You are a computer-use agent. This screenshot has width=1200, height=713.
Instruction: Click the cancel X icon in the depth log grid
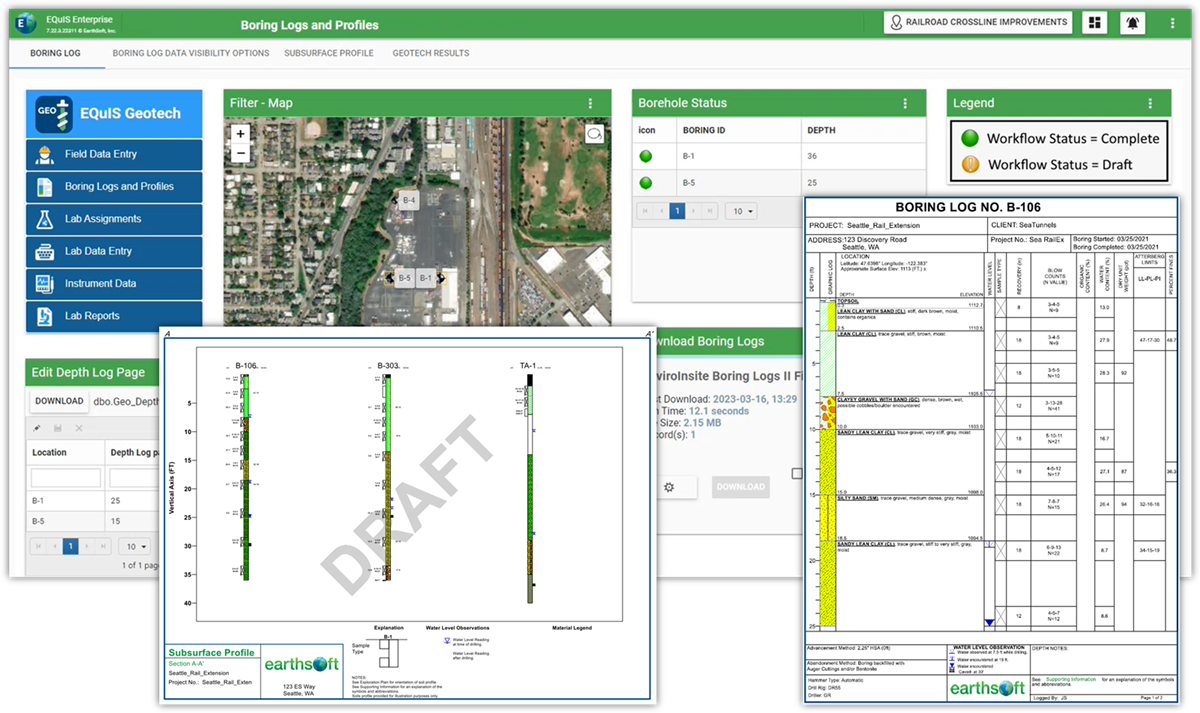[79, 428]
